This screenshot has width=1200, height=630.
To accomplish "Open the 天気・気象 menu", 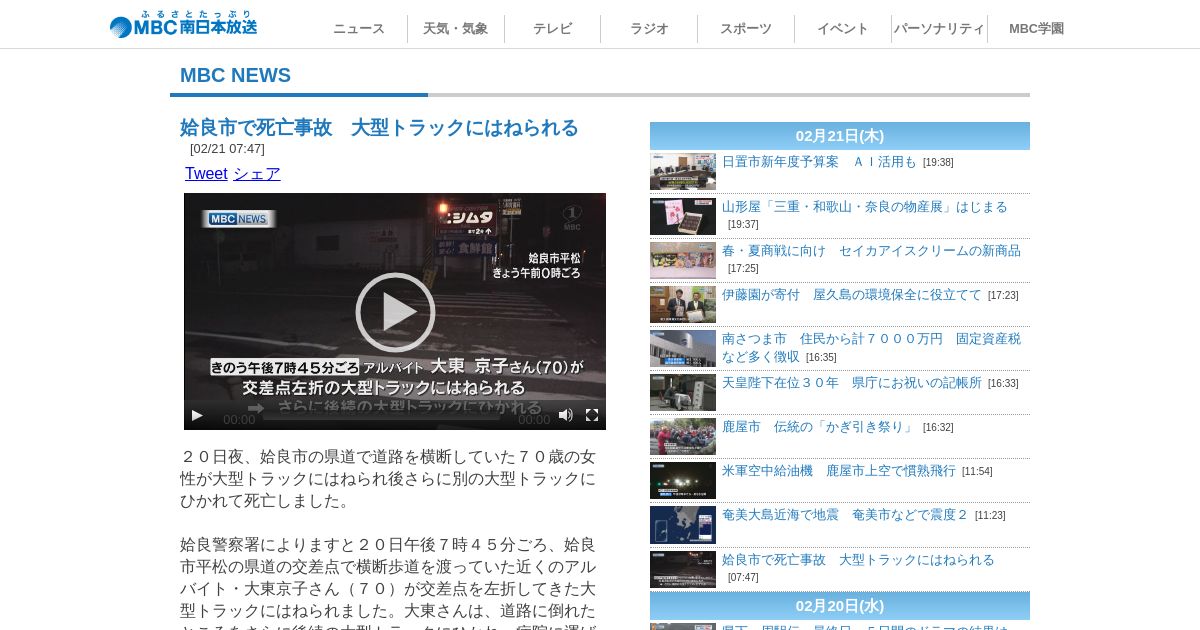I will 456,29.
